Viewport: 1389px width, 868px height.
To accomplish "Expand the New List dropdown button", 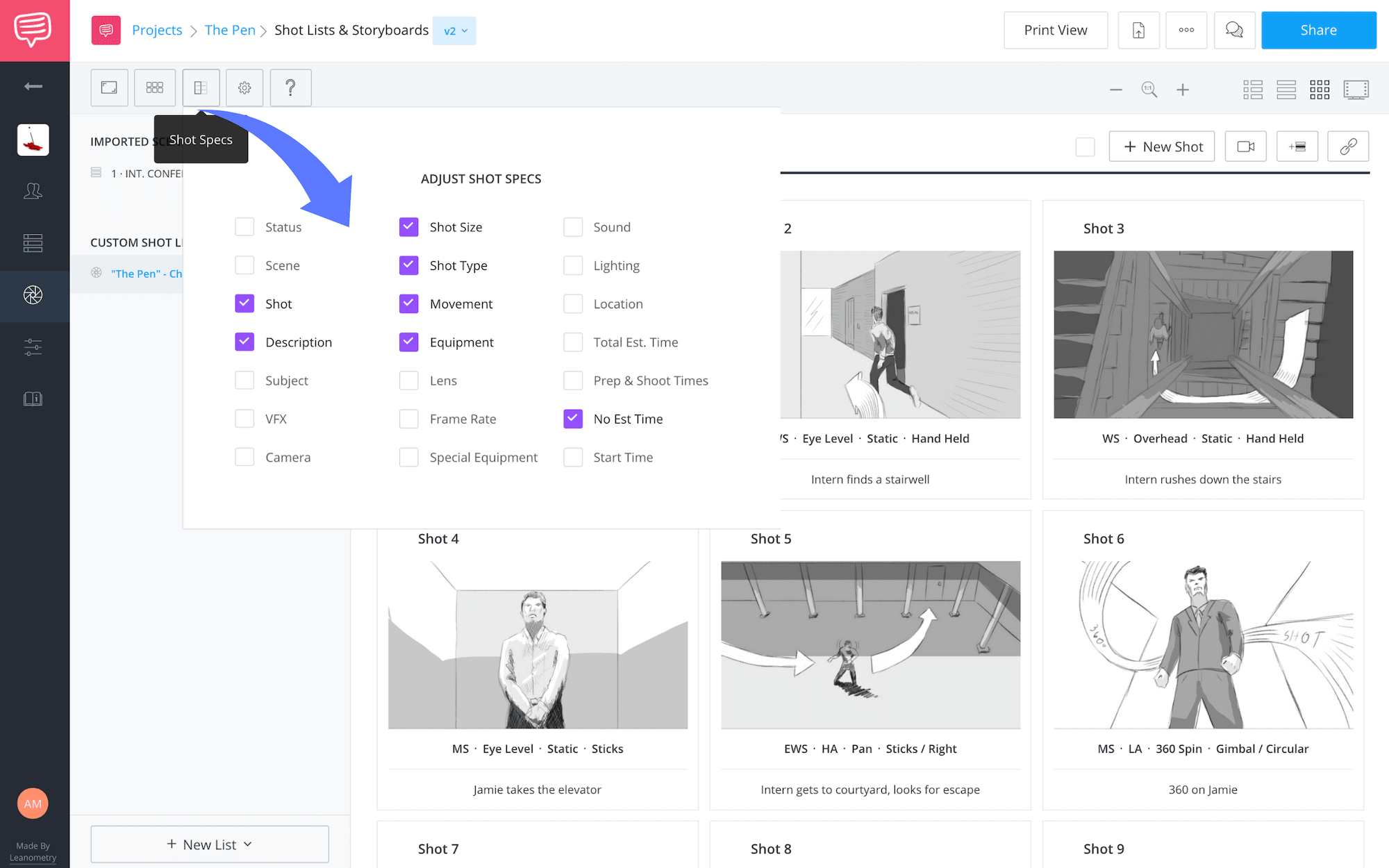I will [x=209, y=844].
